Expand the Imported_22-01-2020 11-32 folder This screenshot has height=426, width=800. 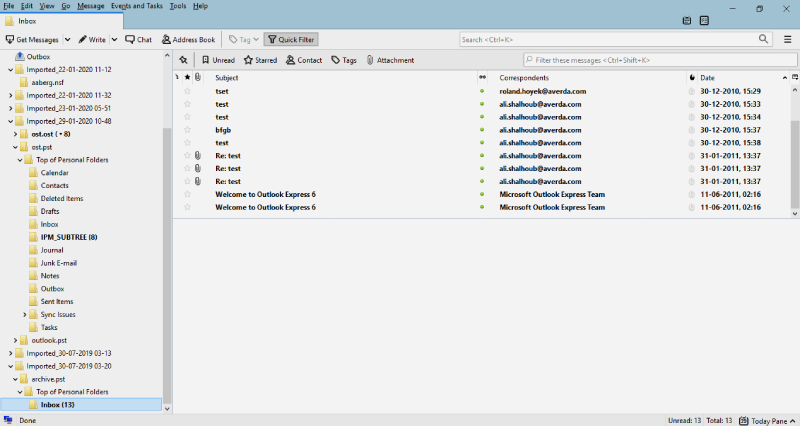coord(11,95)
